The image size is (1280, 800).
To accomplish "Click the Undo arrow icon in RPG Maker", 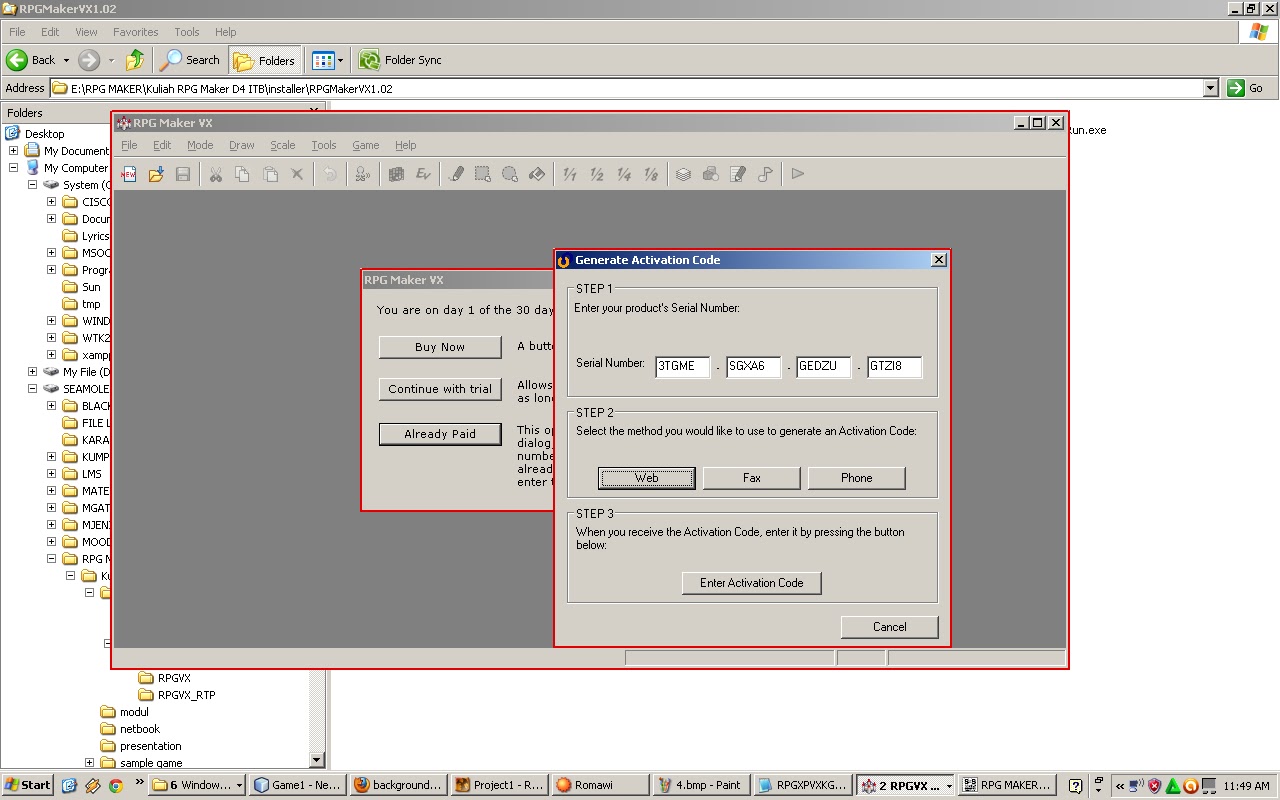I will pos(329,174).
